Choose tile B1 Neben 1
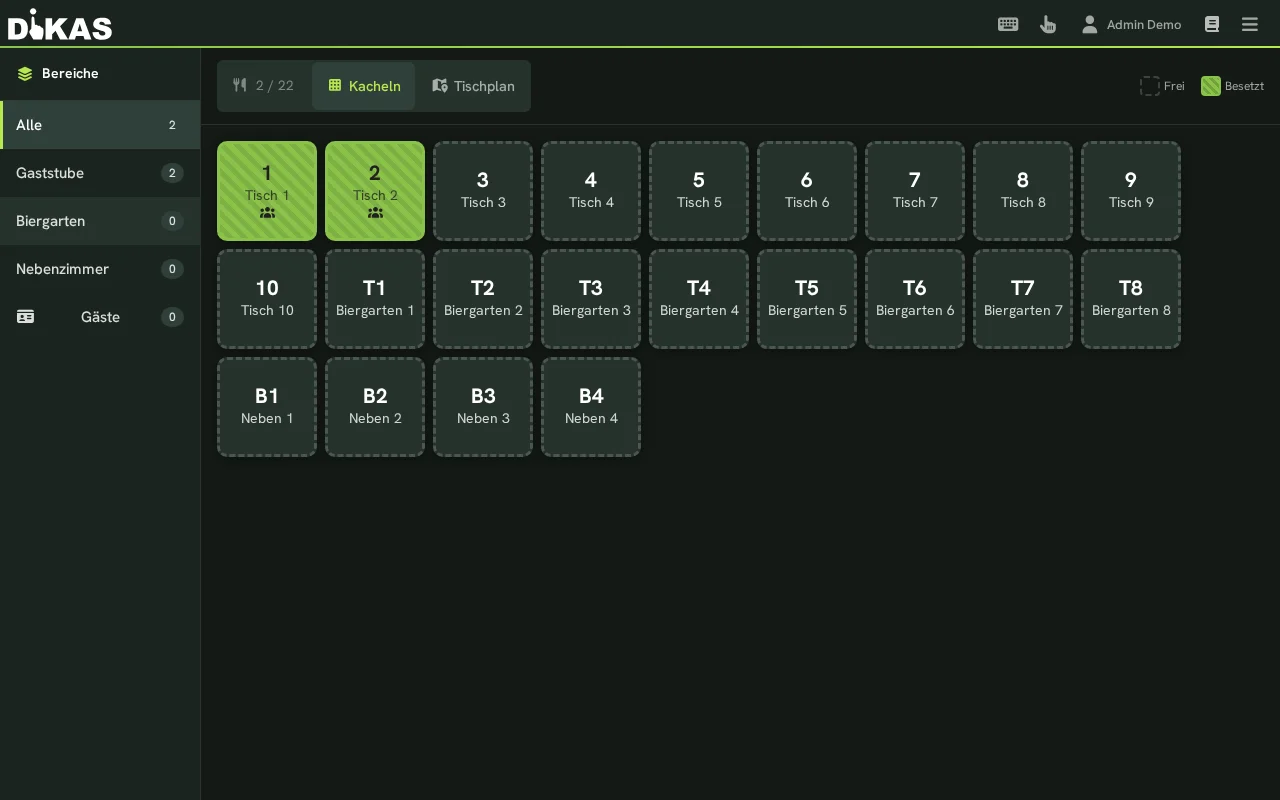Viewport: 1280px width, 800px height. pos(267,407)
